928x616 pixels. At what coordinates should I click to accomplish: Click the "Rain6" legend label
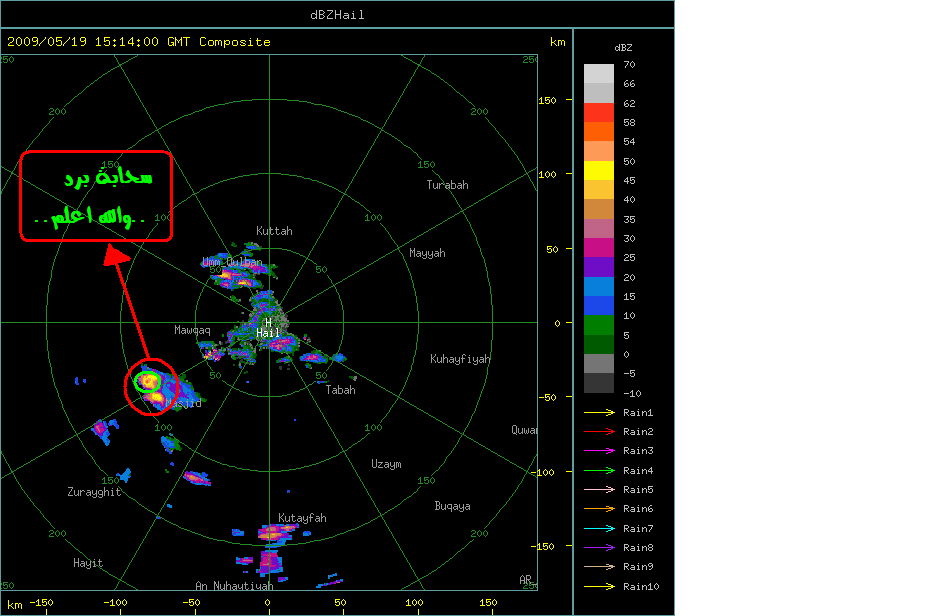[x=638, y=508]
